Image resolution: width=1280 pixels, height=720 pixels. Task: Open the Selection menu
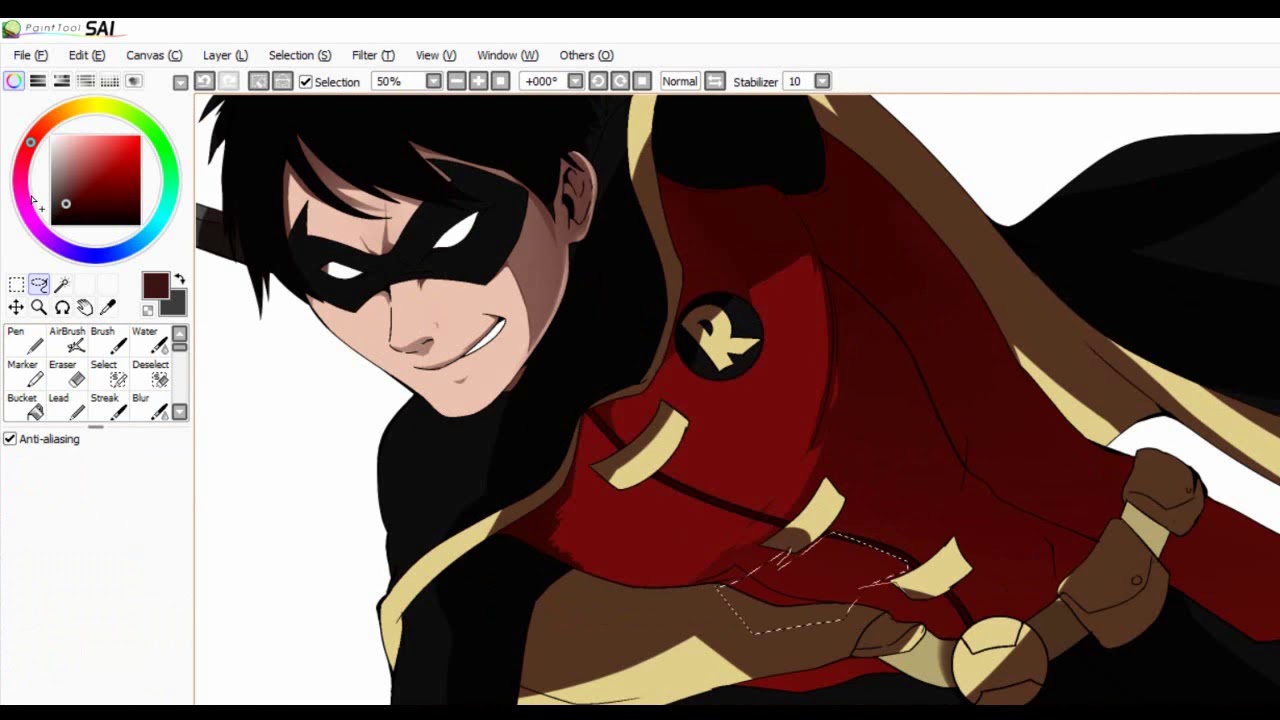tap(299, 55)
